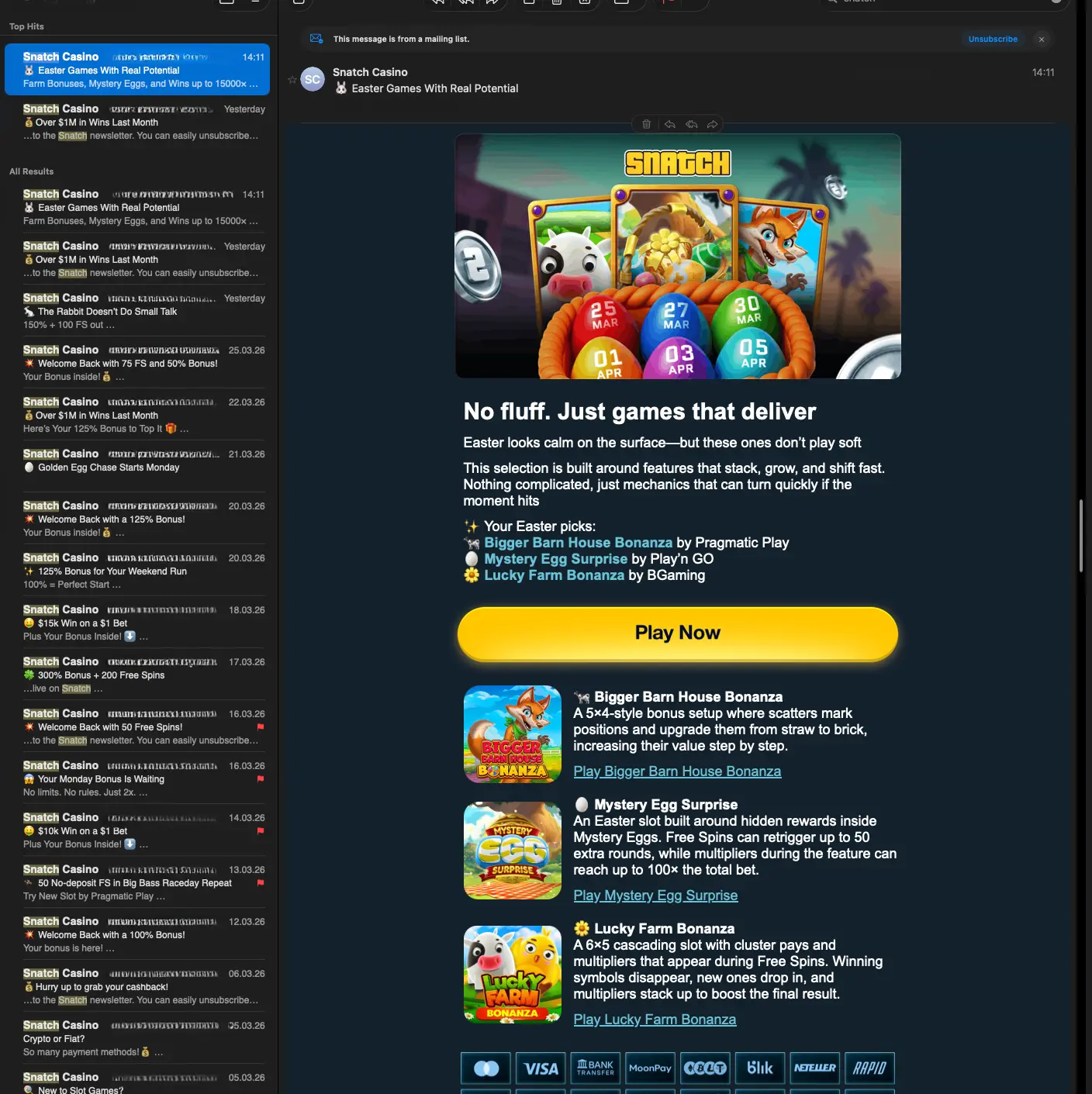Viewport: 1092px width, 1094px height.
Task: Click the Bank Transfer payment icon
Action: coord(596,1068)
